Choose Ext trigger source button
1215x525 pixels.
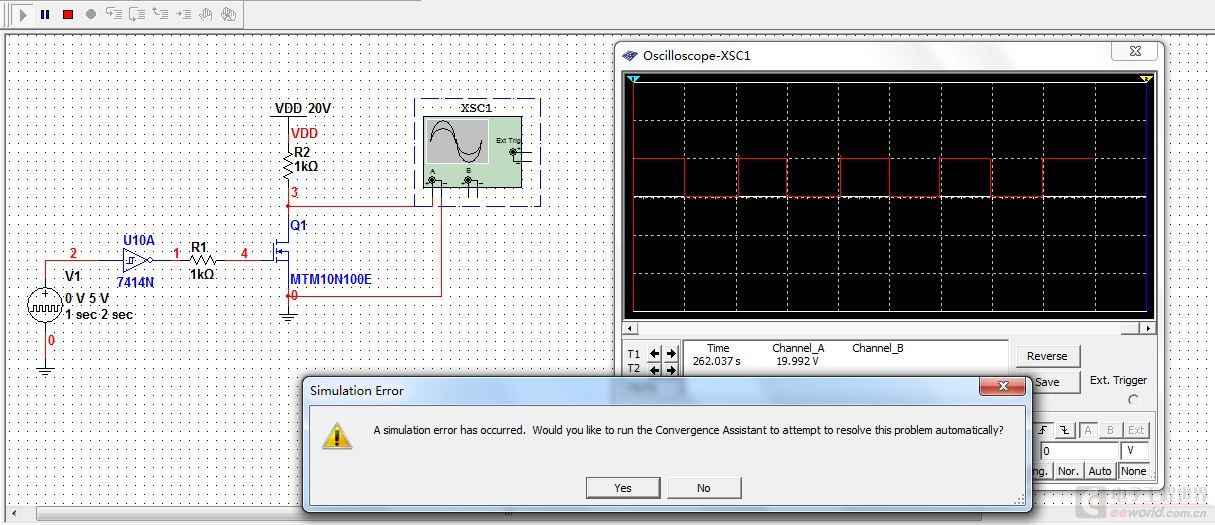pyautogui.click(x=1135, y=430)
